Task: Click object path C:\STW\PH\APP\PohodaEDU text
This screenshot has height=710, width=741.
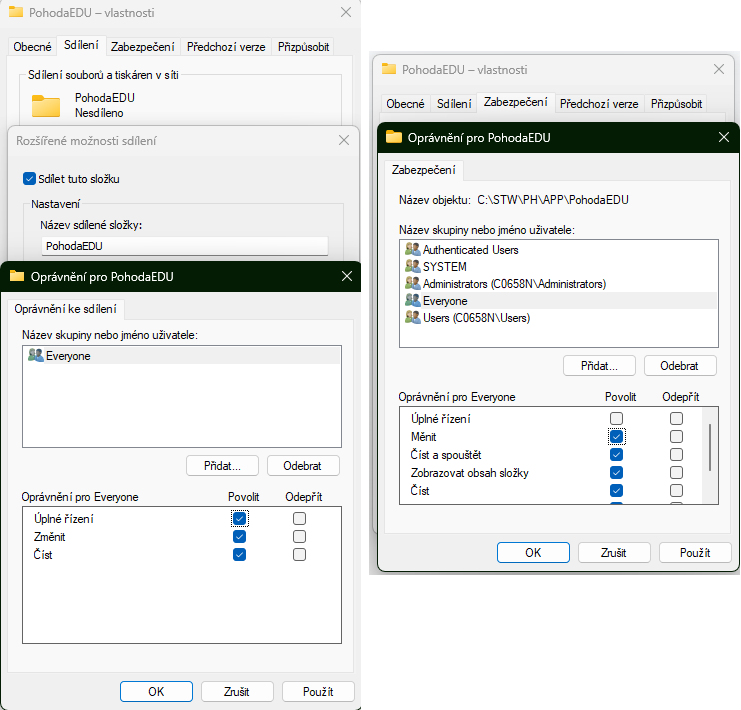Action: pos(553,200)
